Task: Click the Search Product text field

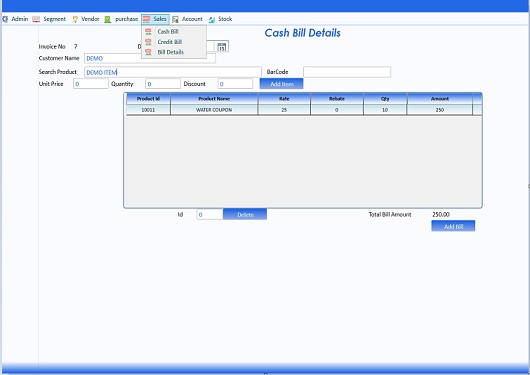Action: click(173, 72)
